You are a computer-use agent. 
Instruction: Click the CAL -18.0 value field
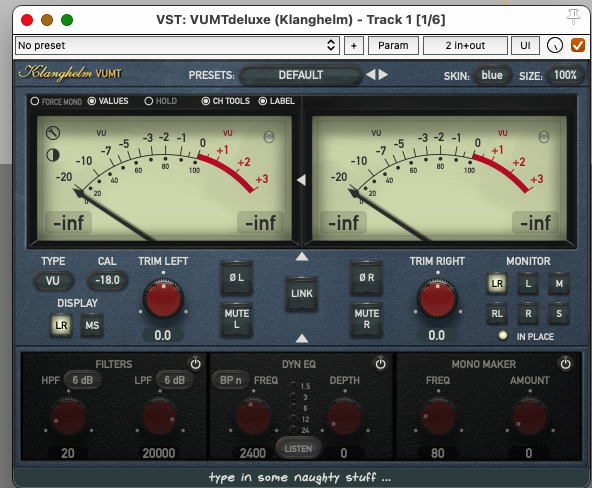[107, 280]
